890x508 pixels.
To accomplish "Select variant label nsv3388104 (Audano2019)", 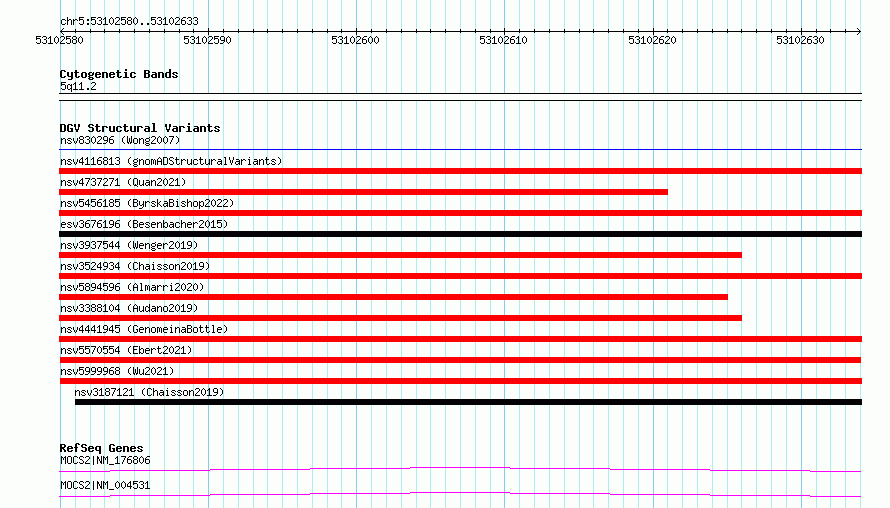I will 129,308.
